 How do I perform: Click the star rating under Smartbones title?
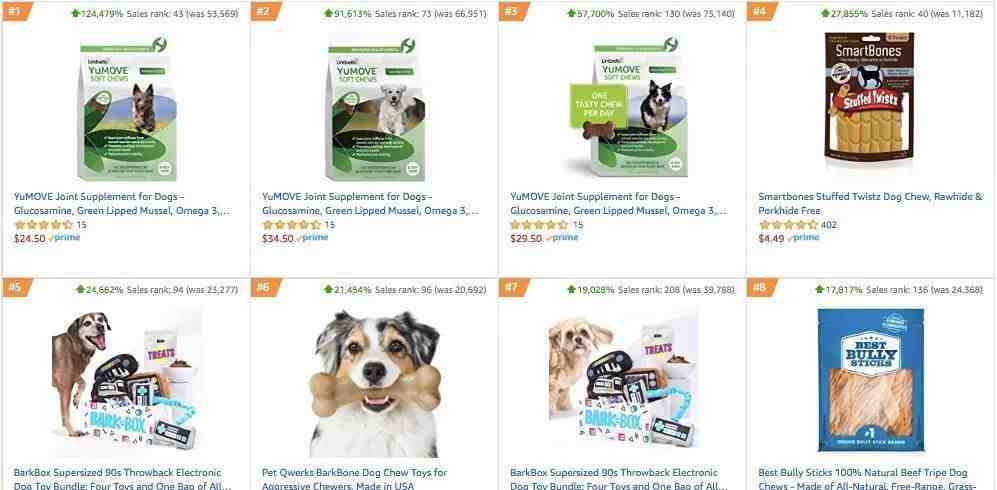coord(788,224)
